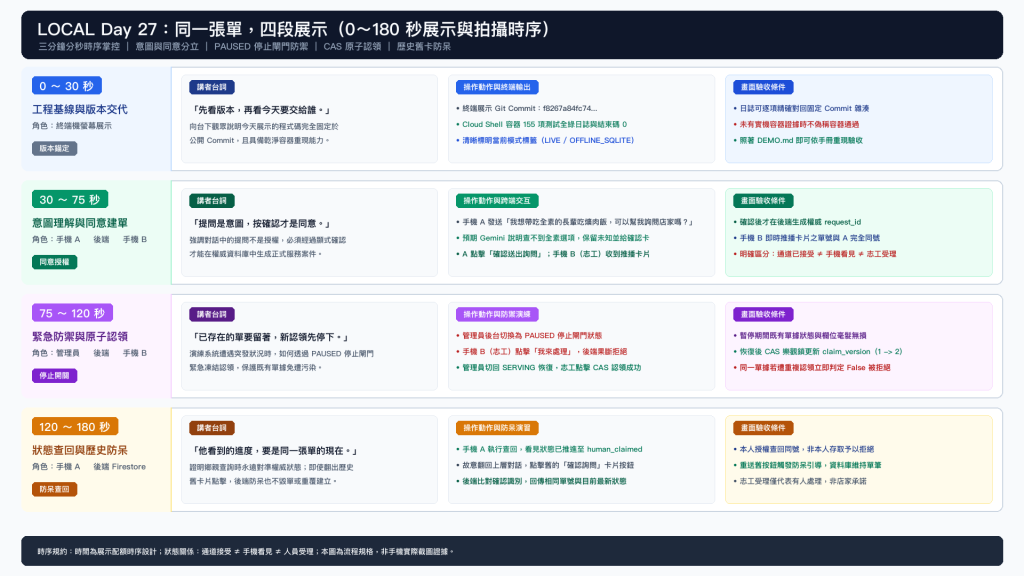Image resolution: width=1024 pixels, height=576 pixels.
Task: Click the line '本人授權查回同號，非本人存取予以拒絕'
Action: pyautogui.click(x=803, y=449)
